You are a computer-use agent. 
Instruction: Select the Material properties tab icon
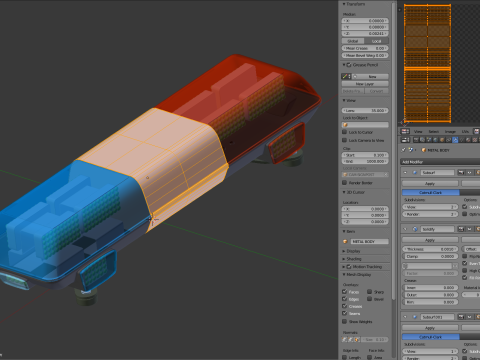coord(468,140)
